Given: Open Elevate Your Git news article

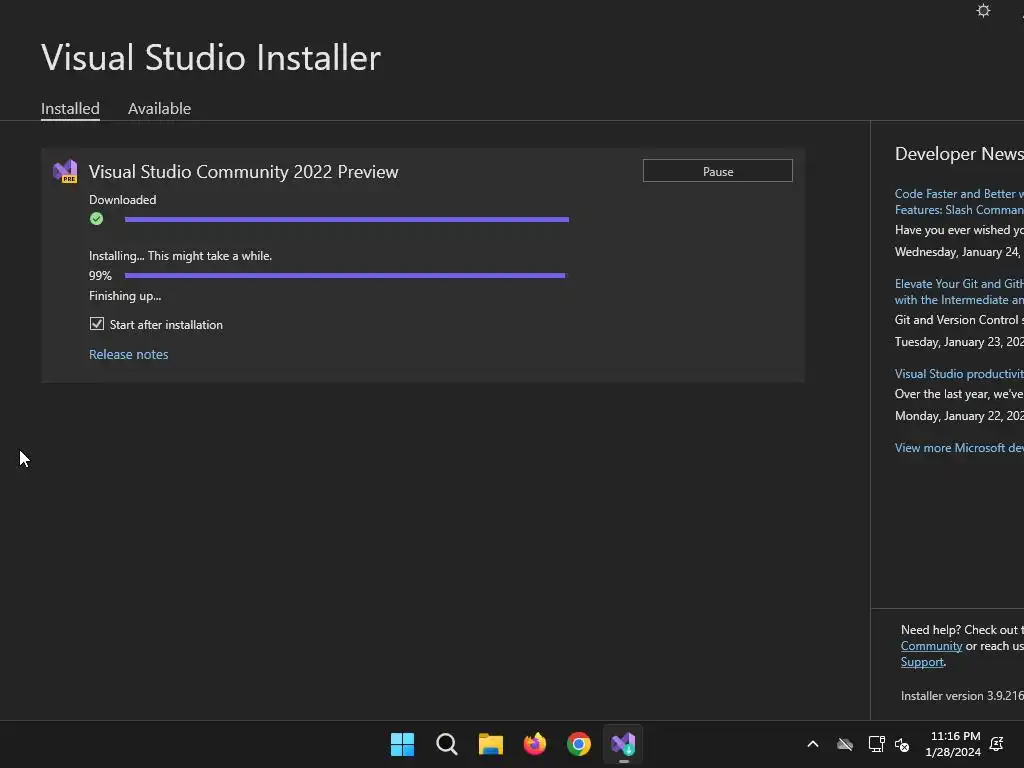Looking at the screenshot, I should pyautogui.click(x=959, y=292).
